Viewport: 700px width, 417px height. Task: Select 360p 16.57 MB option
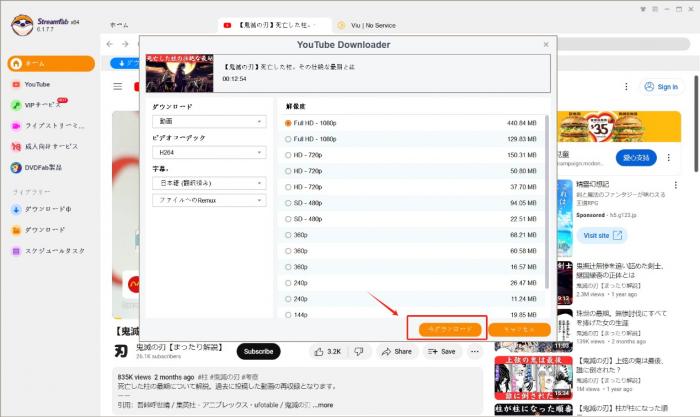point(410,267)
